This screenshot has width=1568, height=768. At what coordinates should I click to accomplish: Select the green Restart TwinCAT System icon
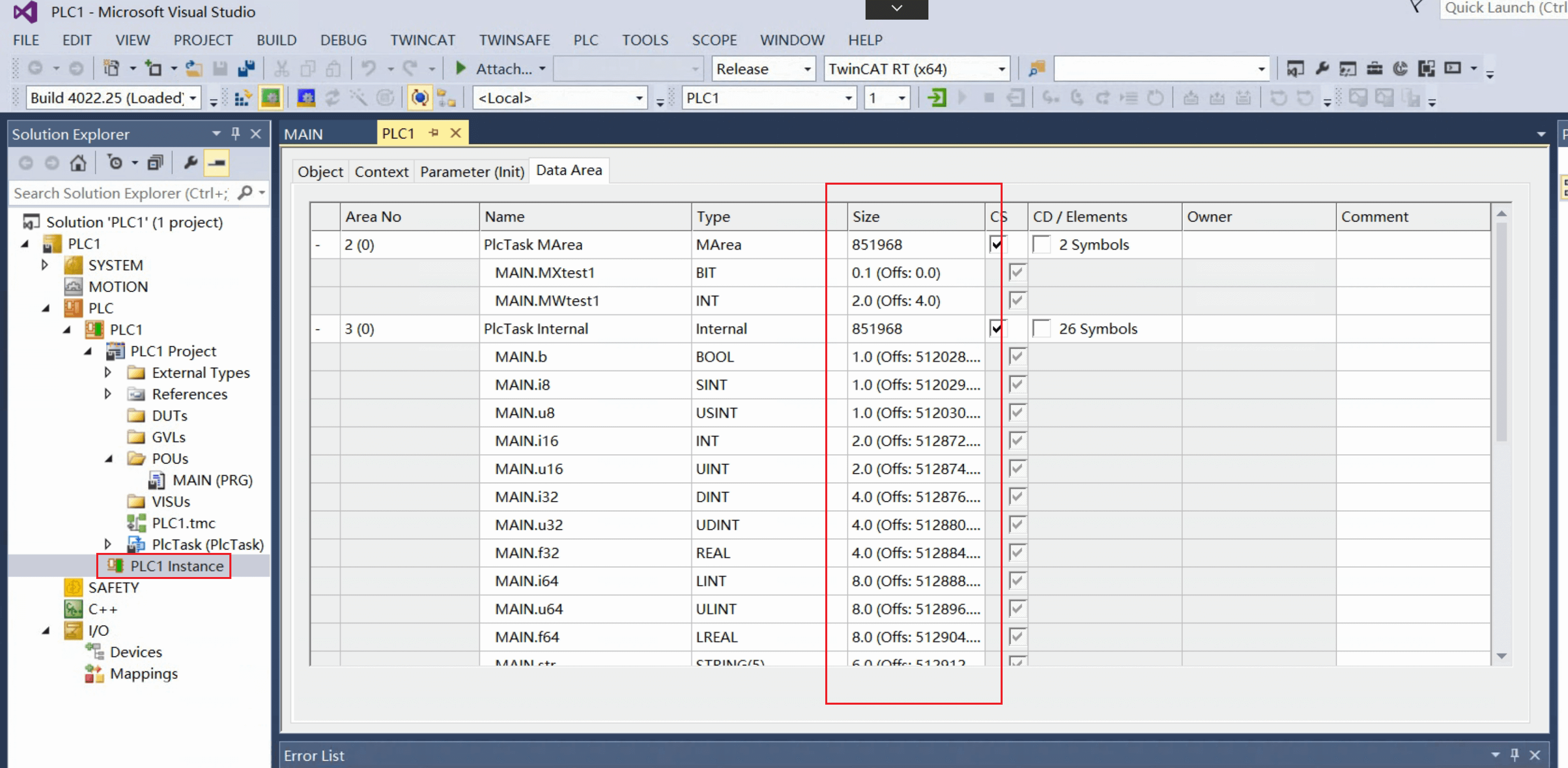pos(271,97)
